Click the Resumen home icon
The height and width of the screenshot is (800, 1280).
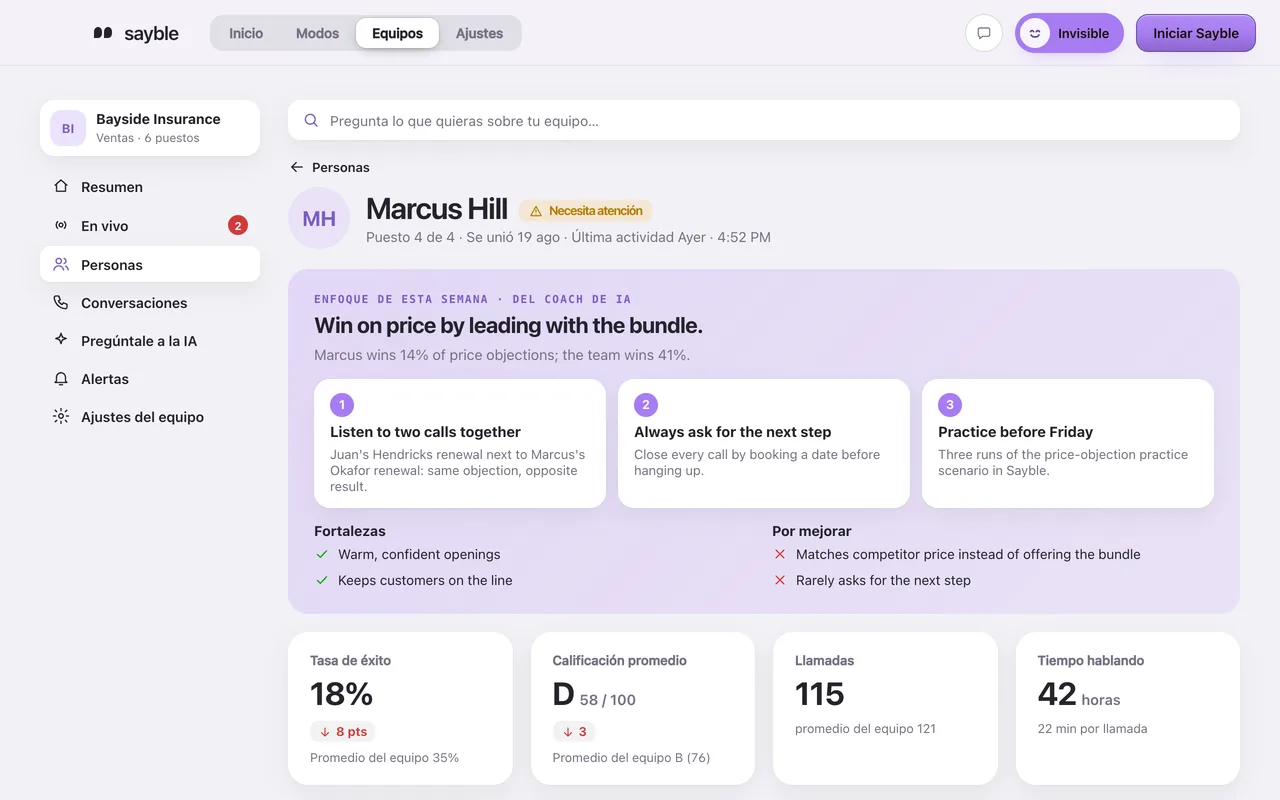pos(61,187)
